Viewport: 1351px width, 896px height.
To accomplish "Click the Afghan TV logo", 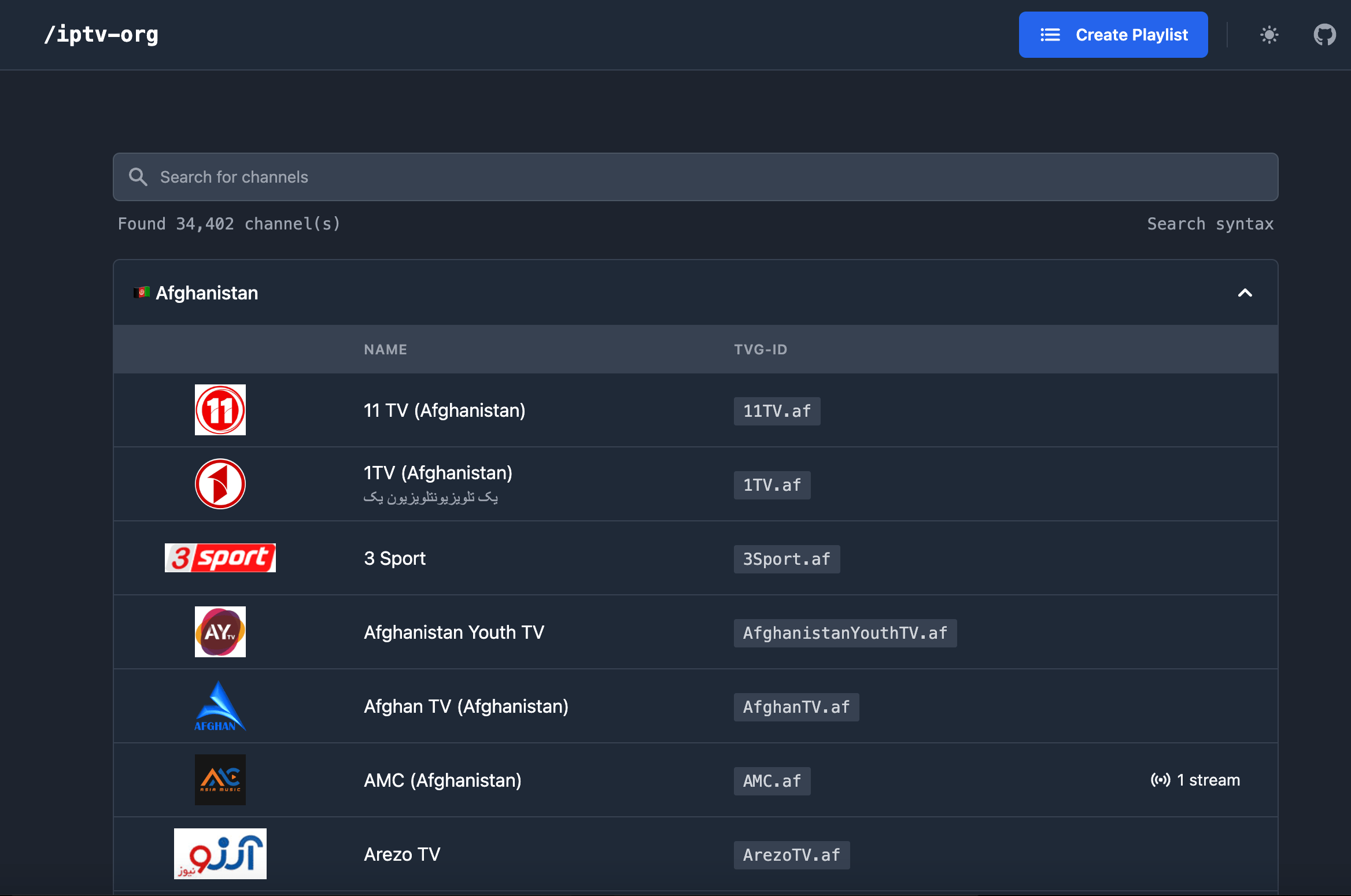I will pyautogui.click(x=220, y=706).
